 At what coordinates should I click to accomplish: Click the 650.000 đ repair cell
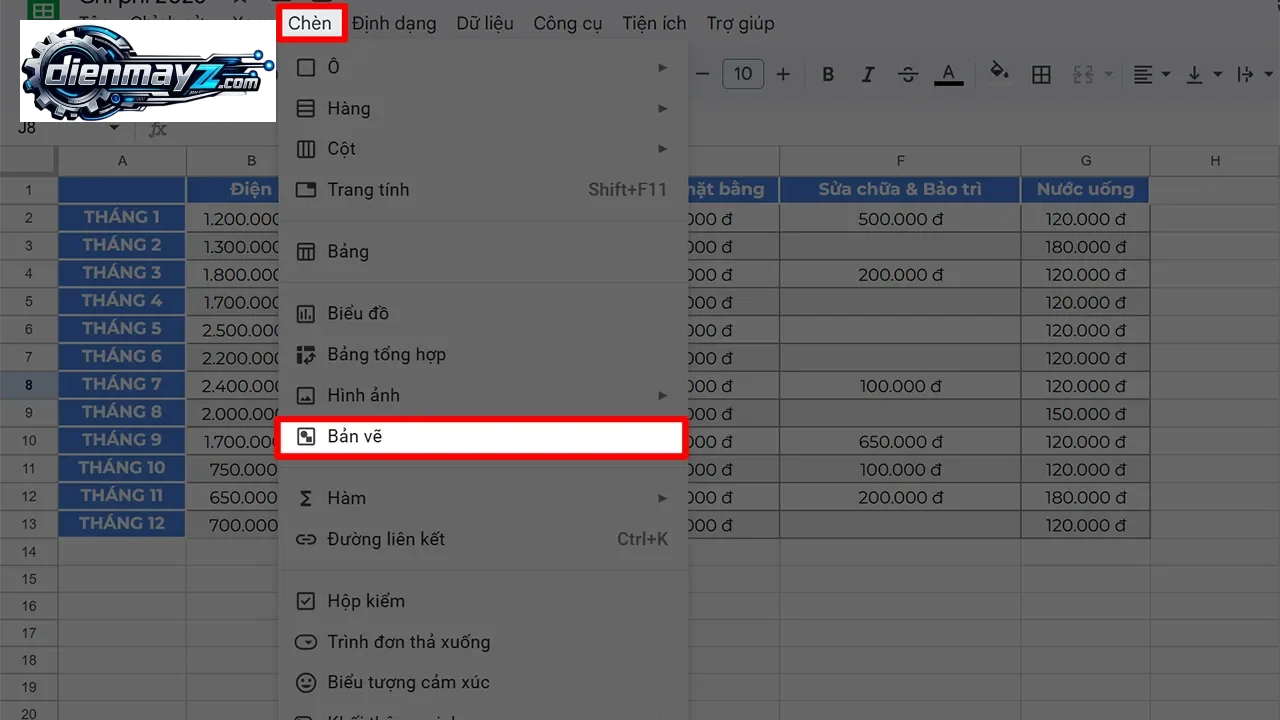pyautogui.click(x=900, y=441)
